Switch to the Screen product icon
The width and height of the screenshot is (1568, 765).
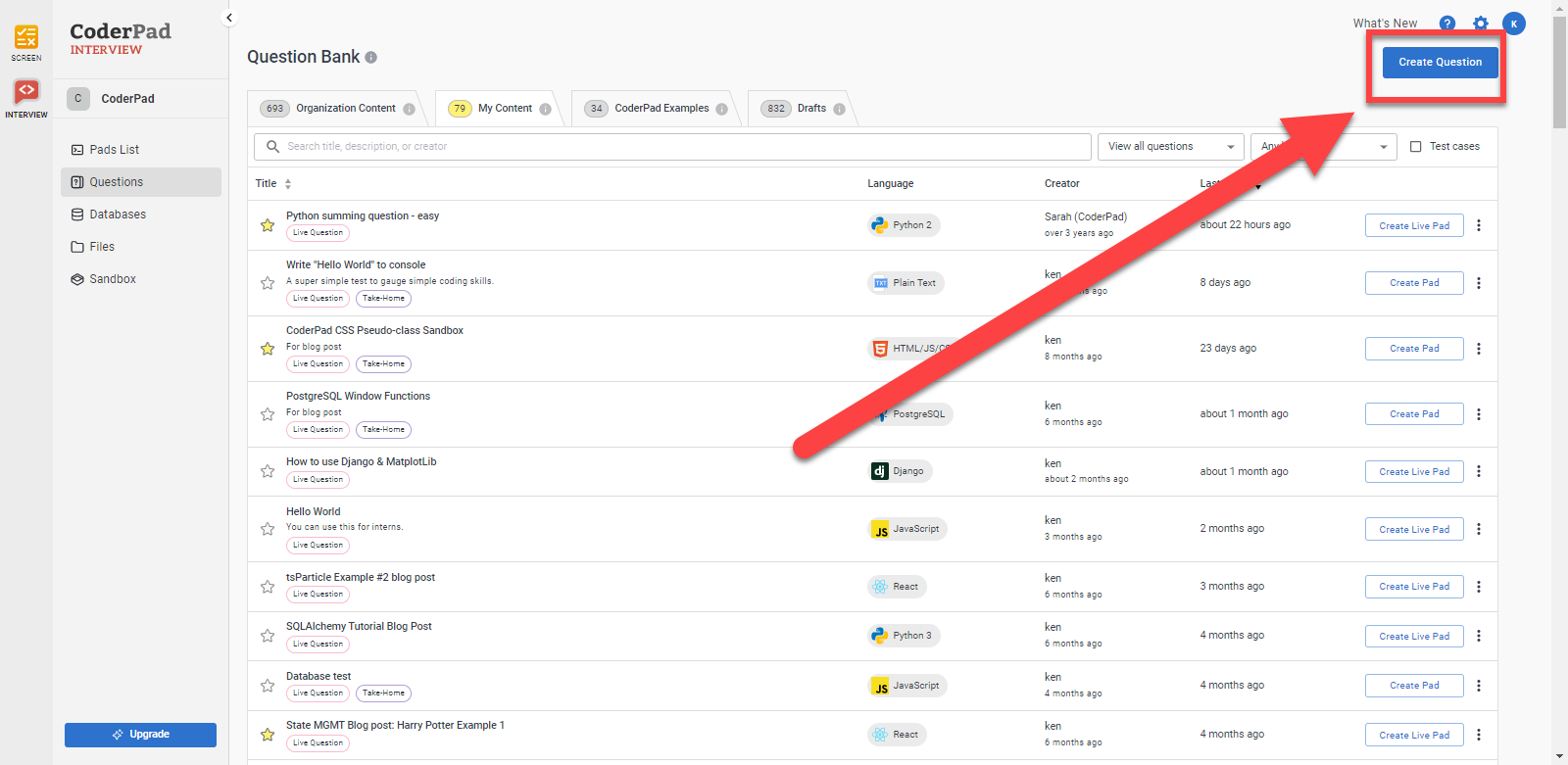pos(26,41)
